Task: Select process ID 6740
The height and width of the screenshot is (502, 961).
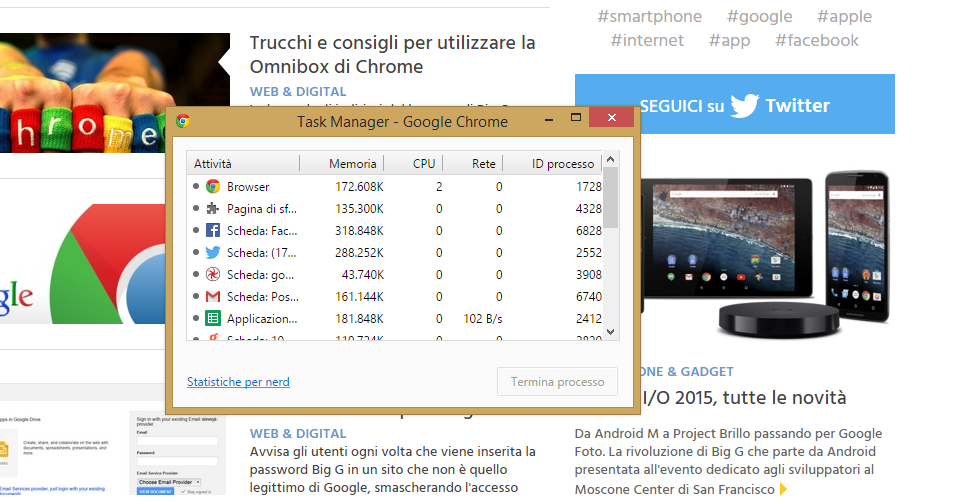Action: 588,297
